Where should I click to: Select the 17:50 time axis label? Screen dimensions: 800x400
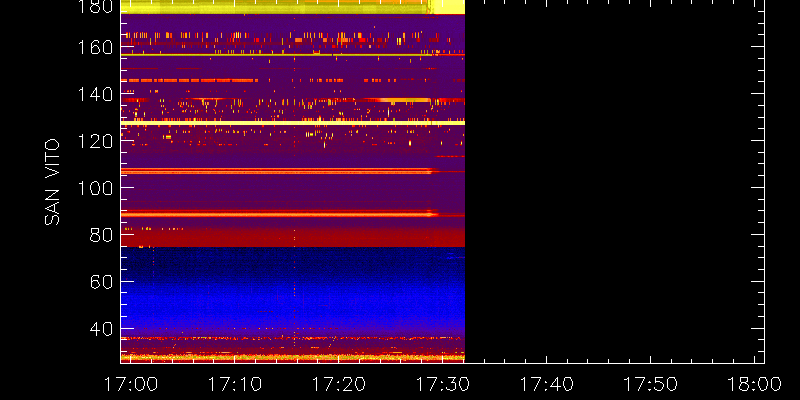pos(649,384)
